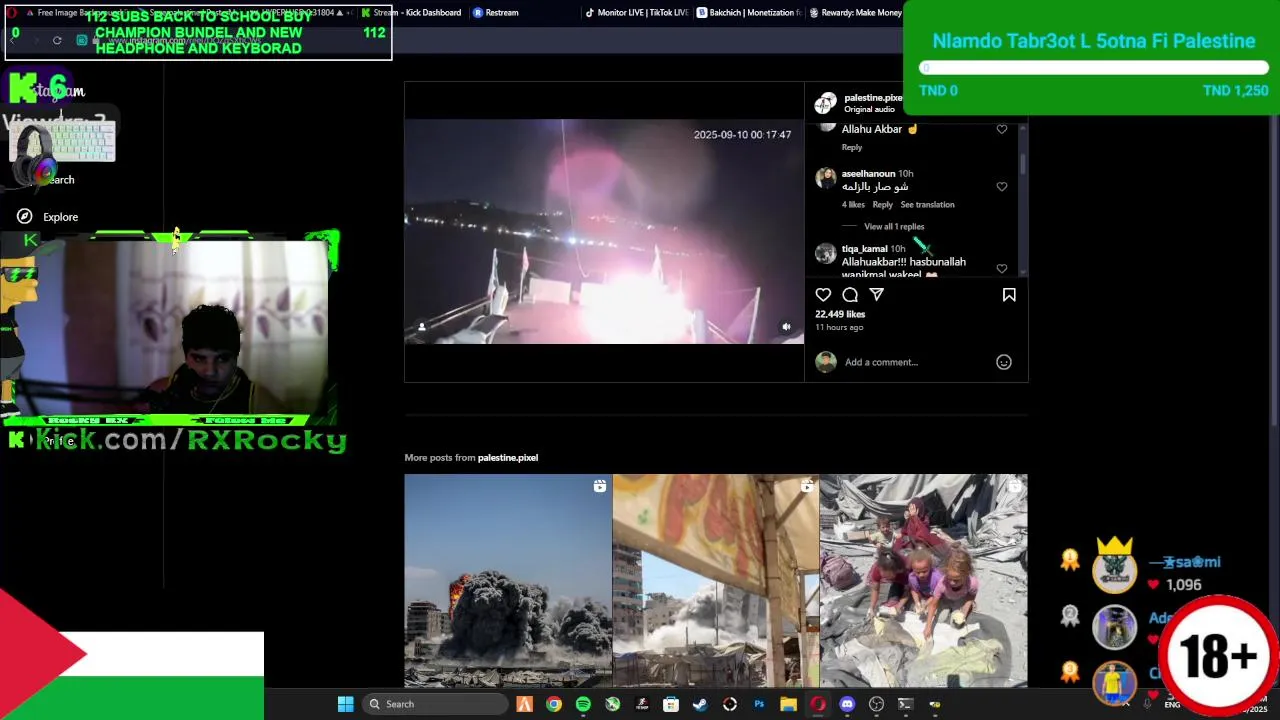Screen dimensions: 1280x720
Task: Open aseelhanoun's profile picture
Action: 826,178
